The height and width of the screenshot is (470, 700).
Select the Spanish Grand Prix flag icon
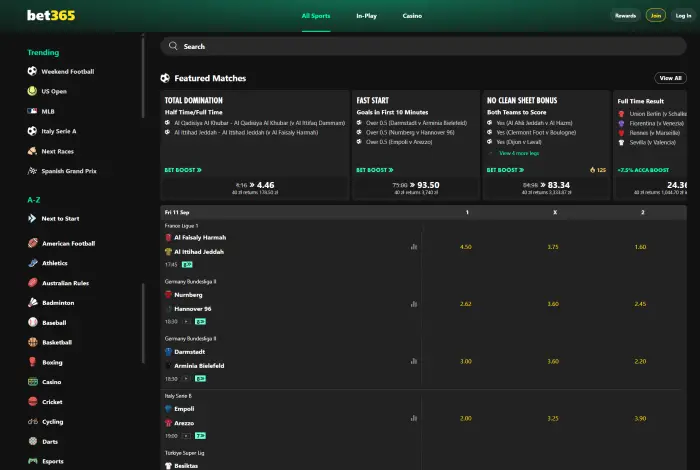(x=32, y=171)
